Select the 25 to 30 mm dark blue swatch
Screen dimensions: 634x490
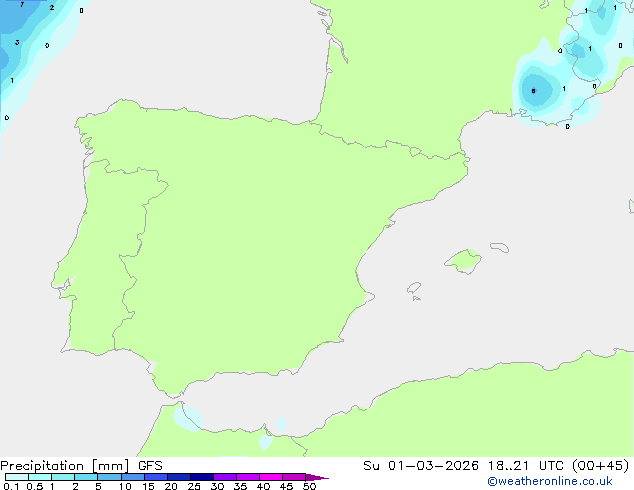(x=202, y=477)
